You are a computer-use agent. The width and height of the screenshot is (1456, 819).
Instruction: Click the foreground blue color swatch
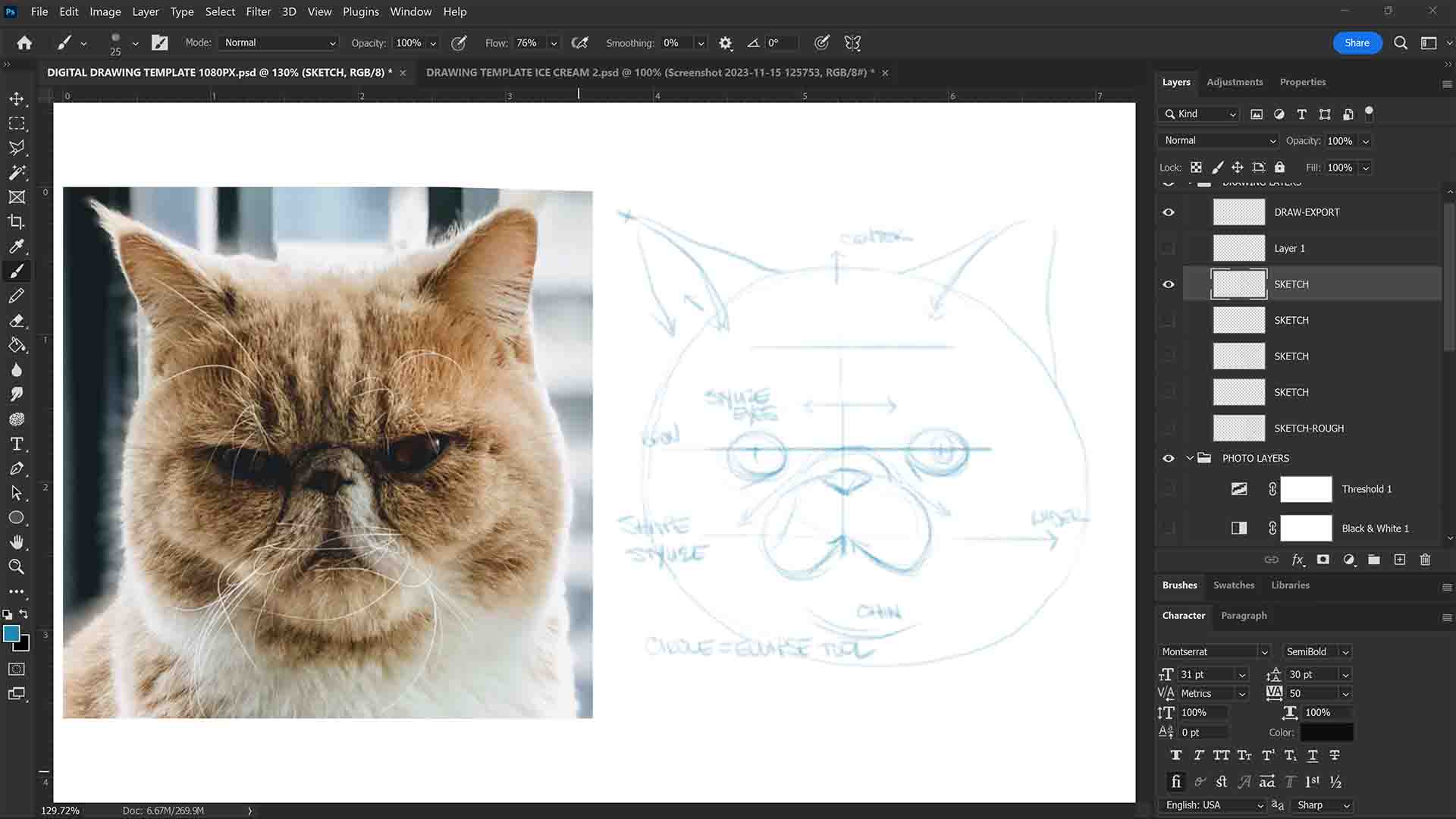click(x=11, y=633)
